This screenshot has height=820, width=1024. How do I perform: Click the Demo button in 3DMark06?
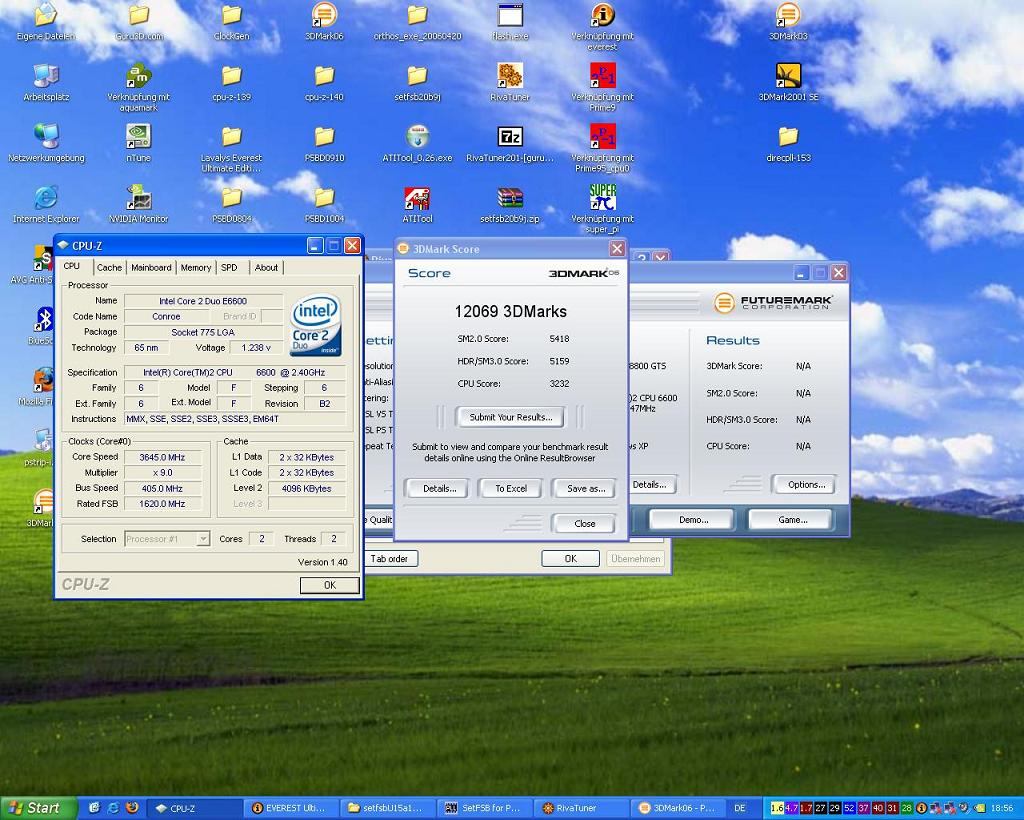(x=694, y=520)
